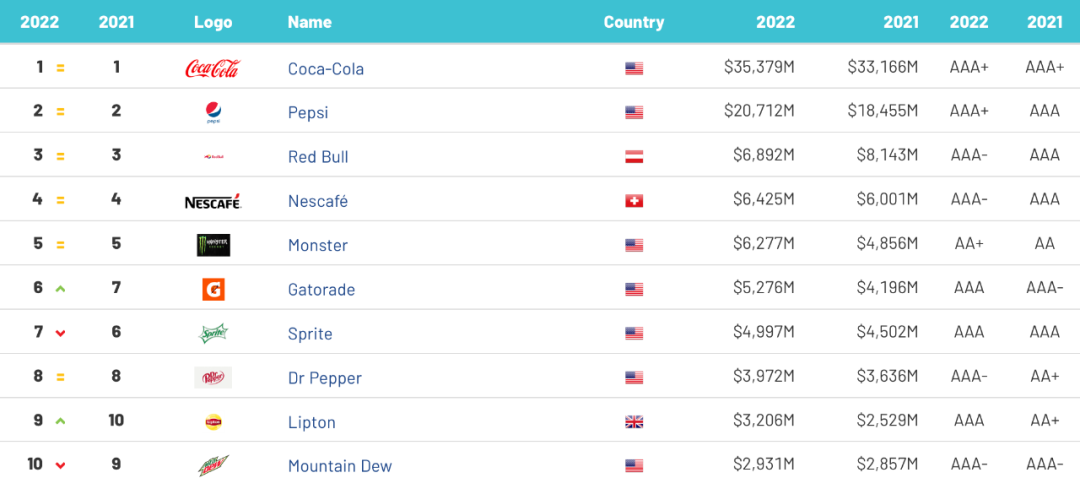Screen dimensions: 1080x478
Task: Click the Lipton yellow logo
Action: click(x=213, y=422)
